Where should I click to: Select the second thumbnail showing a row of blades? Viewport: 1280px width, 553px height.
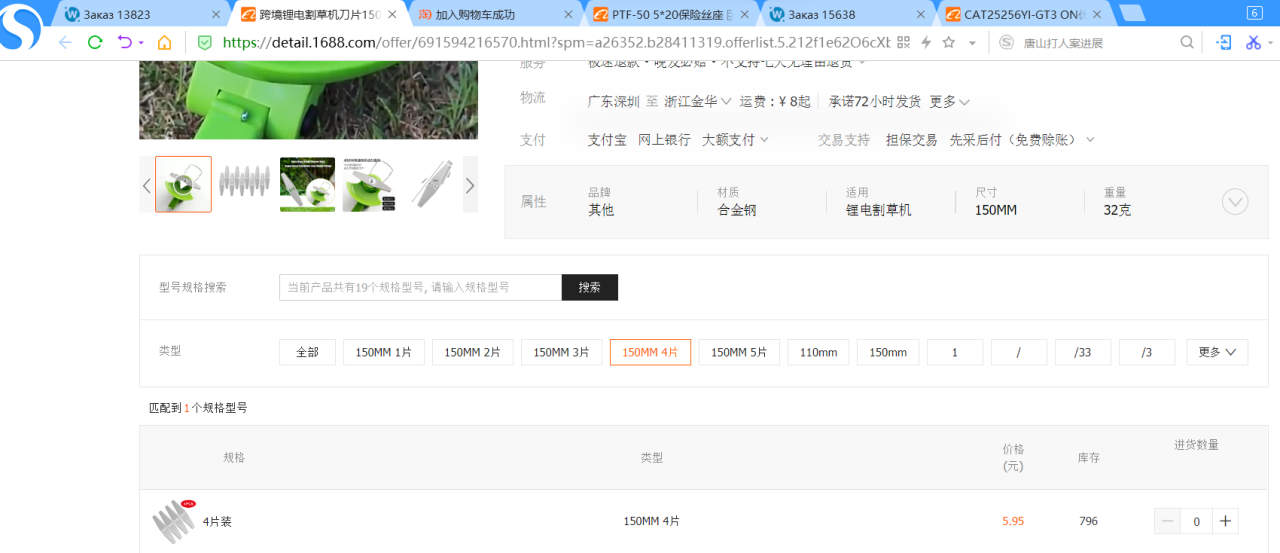point(245,184)
